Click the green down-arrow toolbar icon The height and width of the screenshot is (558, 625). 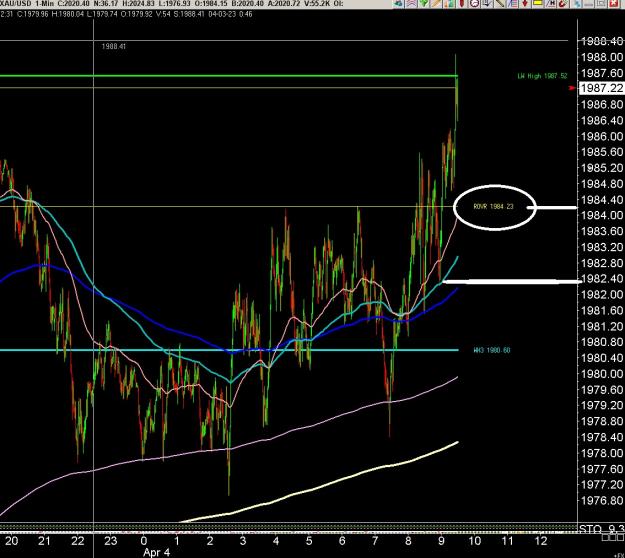tap(424, 3)
